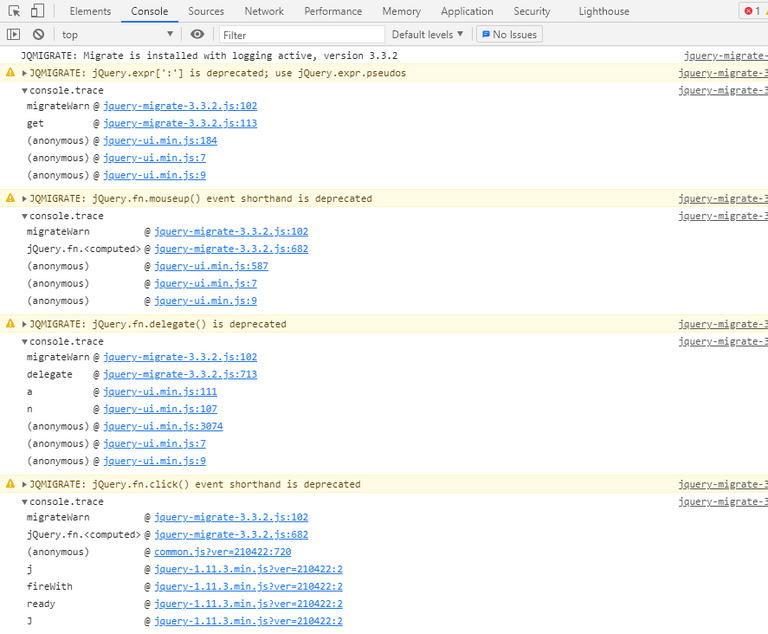Expand the jQuery.fn.delegate() deprecated warning
This screenshot has width=768, height=634.
(24, 324)
